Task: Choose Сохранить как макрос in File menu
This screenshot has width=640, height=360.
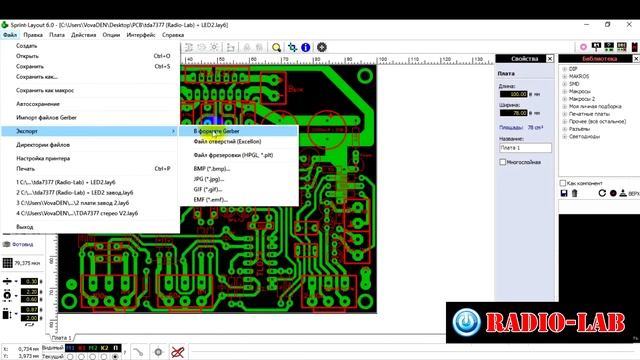Action: tap(90, 90)
